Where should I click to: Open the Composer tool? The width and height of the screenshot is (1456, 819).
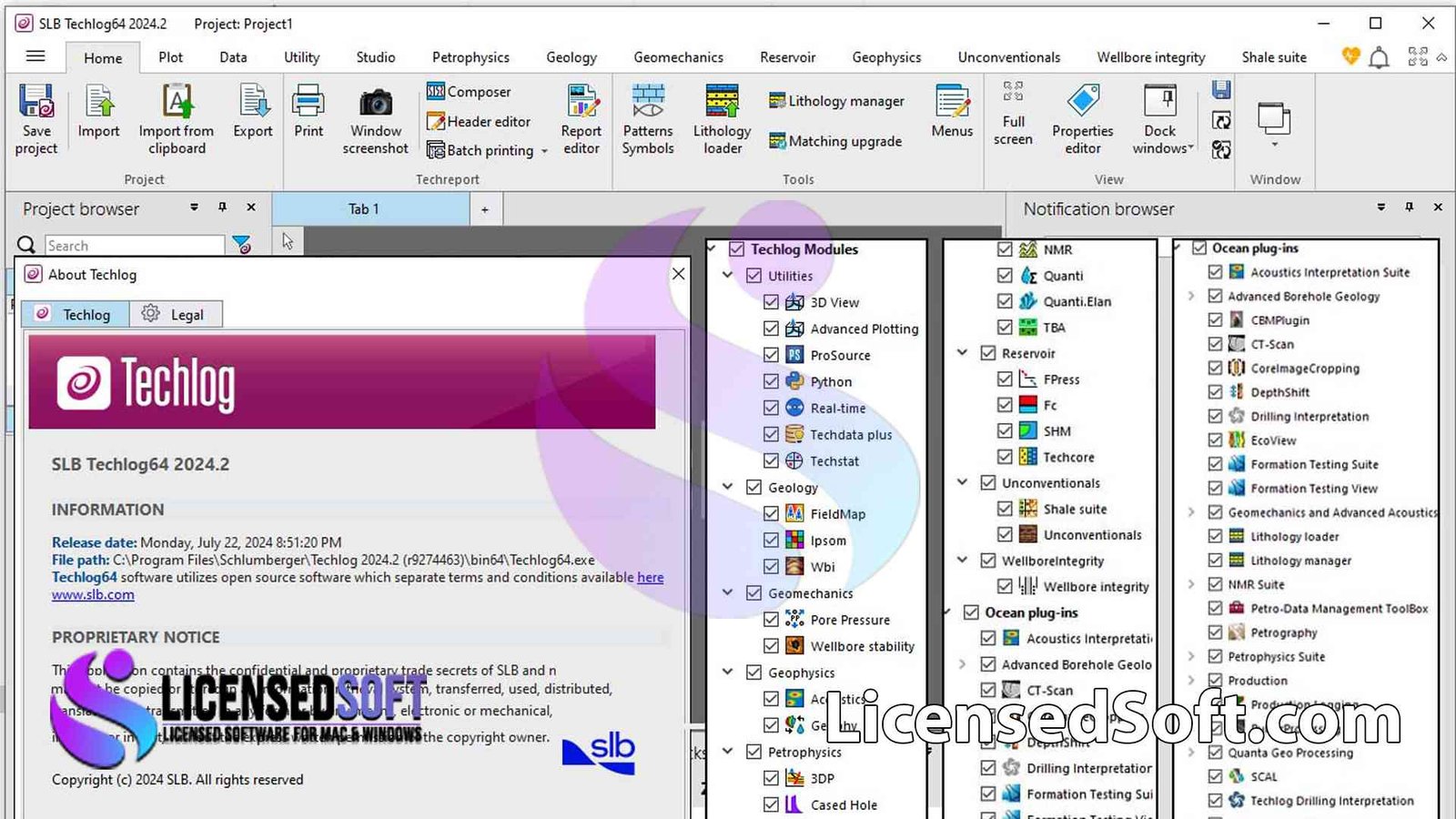coord(469,92)
